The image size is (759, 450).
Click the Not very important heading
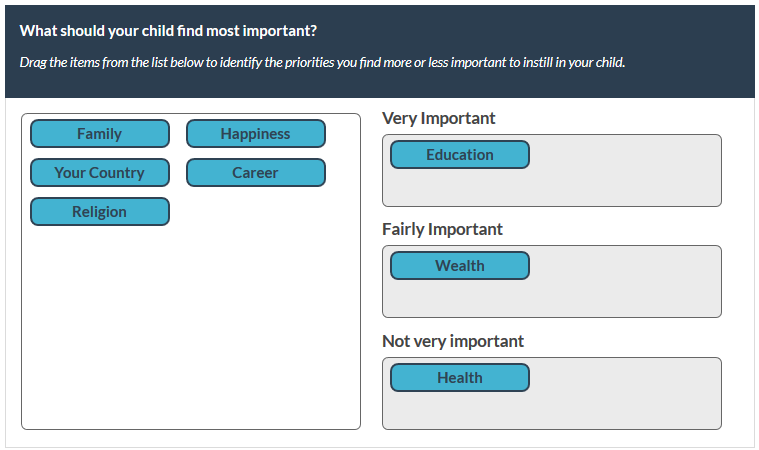coord(453,341)
